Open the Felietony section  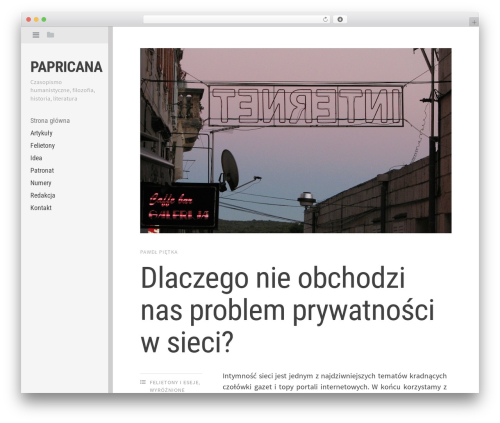tap(43, 146)
